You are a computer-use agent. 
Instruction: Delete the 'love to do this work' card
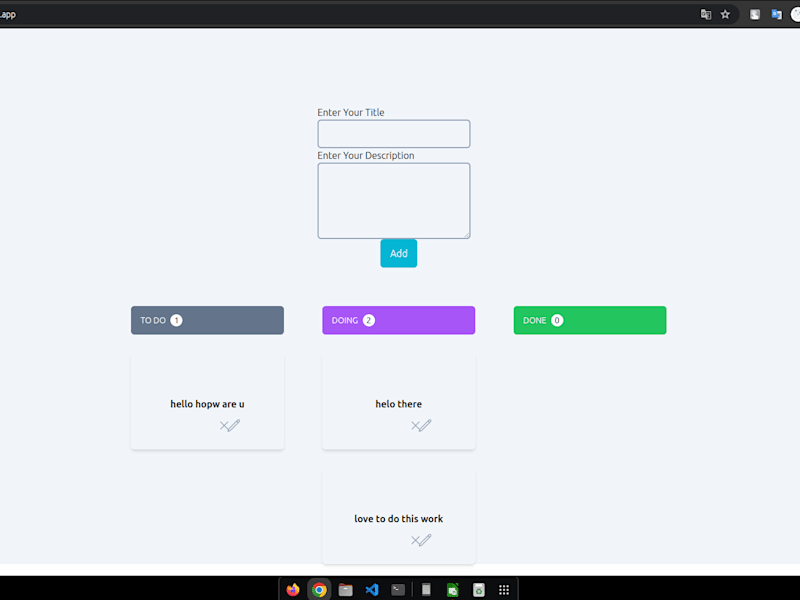(415, 540)
